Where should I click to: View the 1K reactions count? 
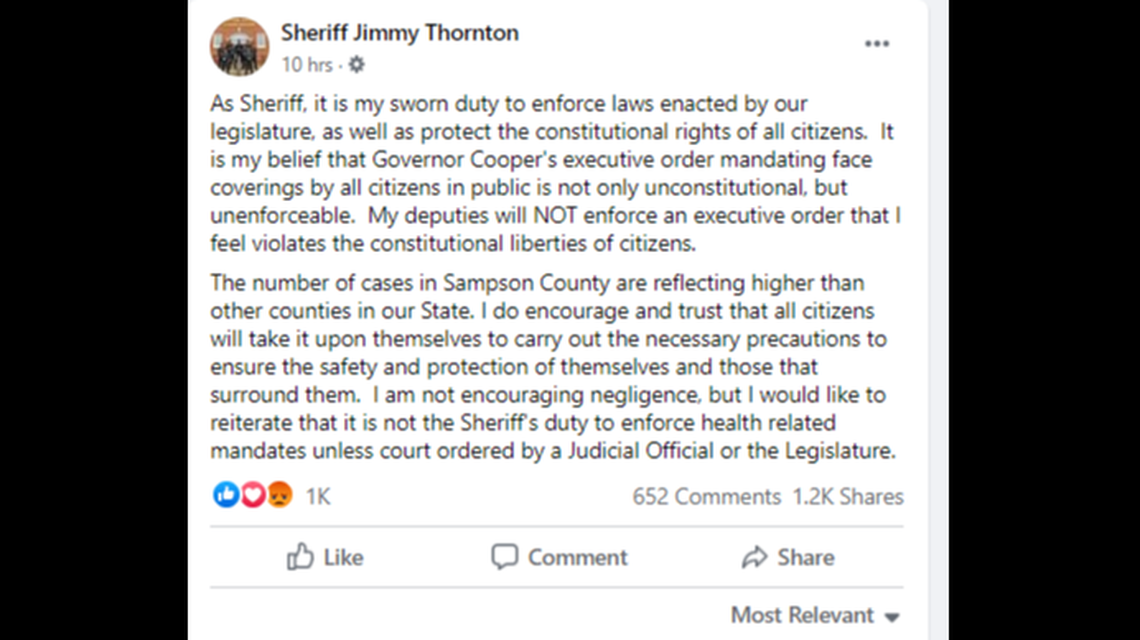[x=318, y=496]
